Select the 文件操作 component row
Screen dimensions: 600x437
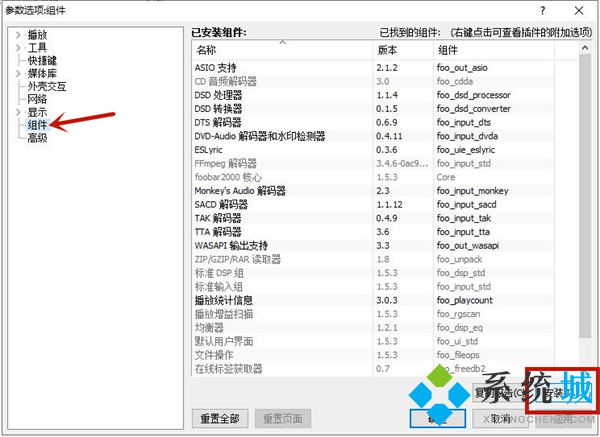coord(373,355)
